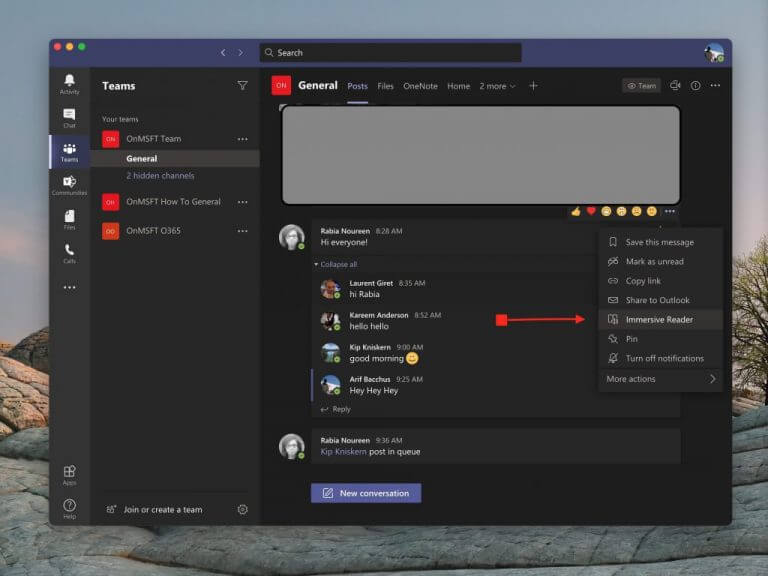This screenshot has height=576, width=768.
Task: Choose Copy link from menu
Action: click(660, 281)
